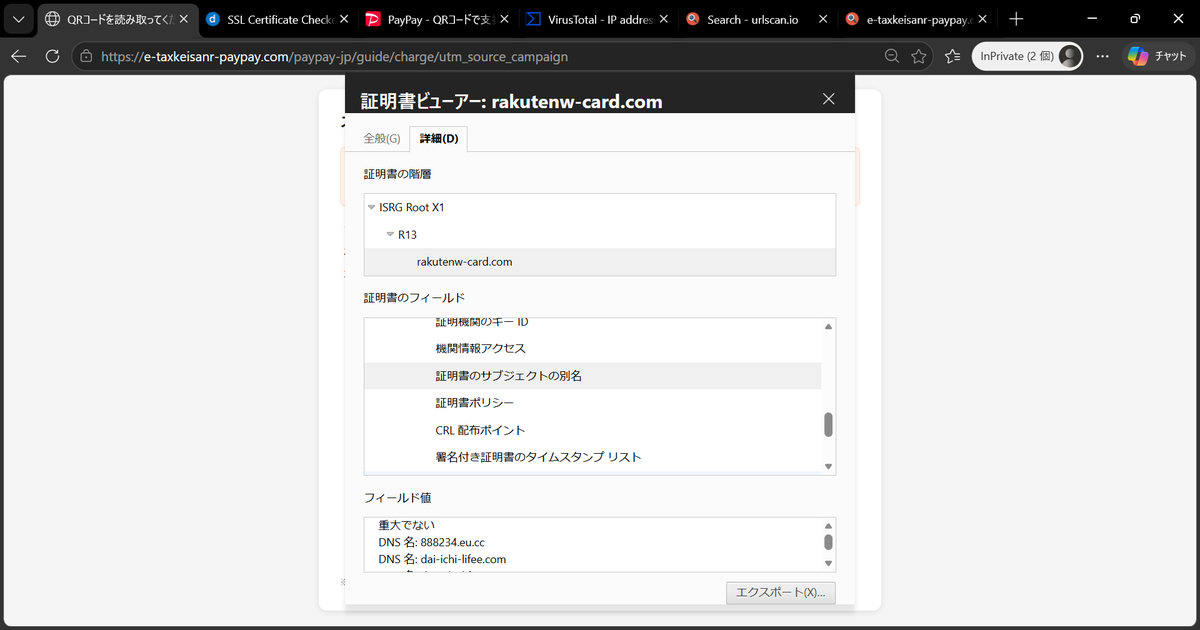Switch to the PayPay QR code tab

[x=436, y=19]
